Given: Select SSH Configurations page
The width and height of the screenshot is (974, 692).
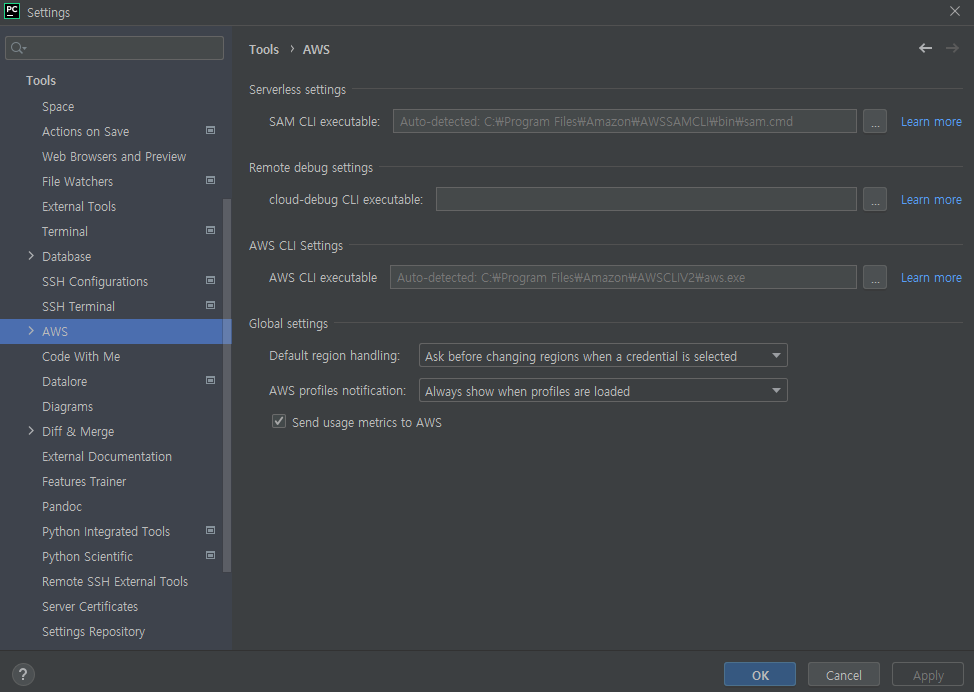Looking at the screenshot, I should (x=95, y=281).
